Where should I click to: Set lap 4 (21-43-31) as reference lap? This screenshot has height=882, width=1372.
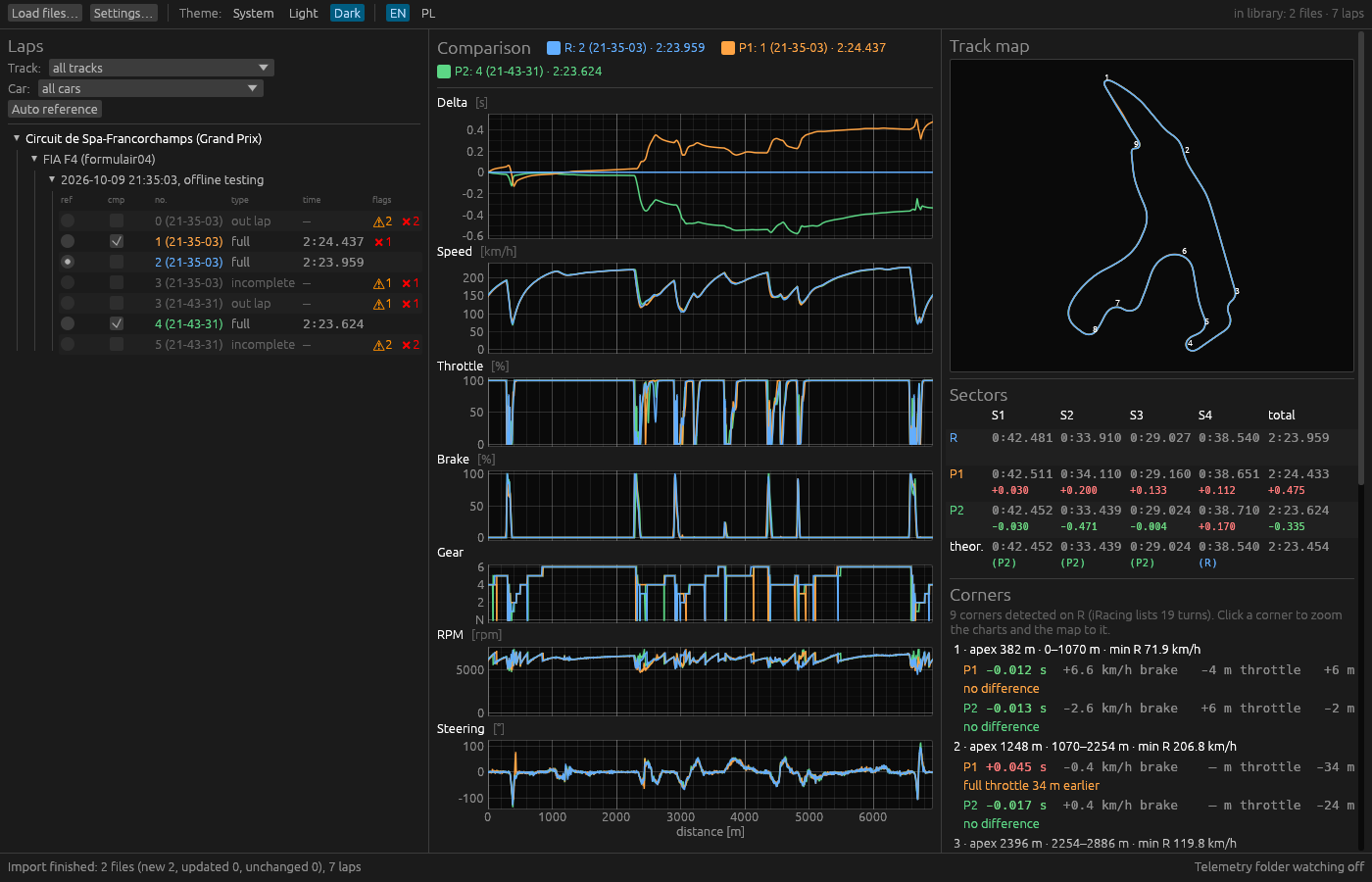pyautogui.click(x=68, y=323)
